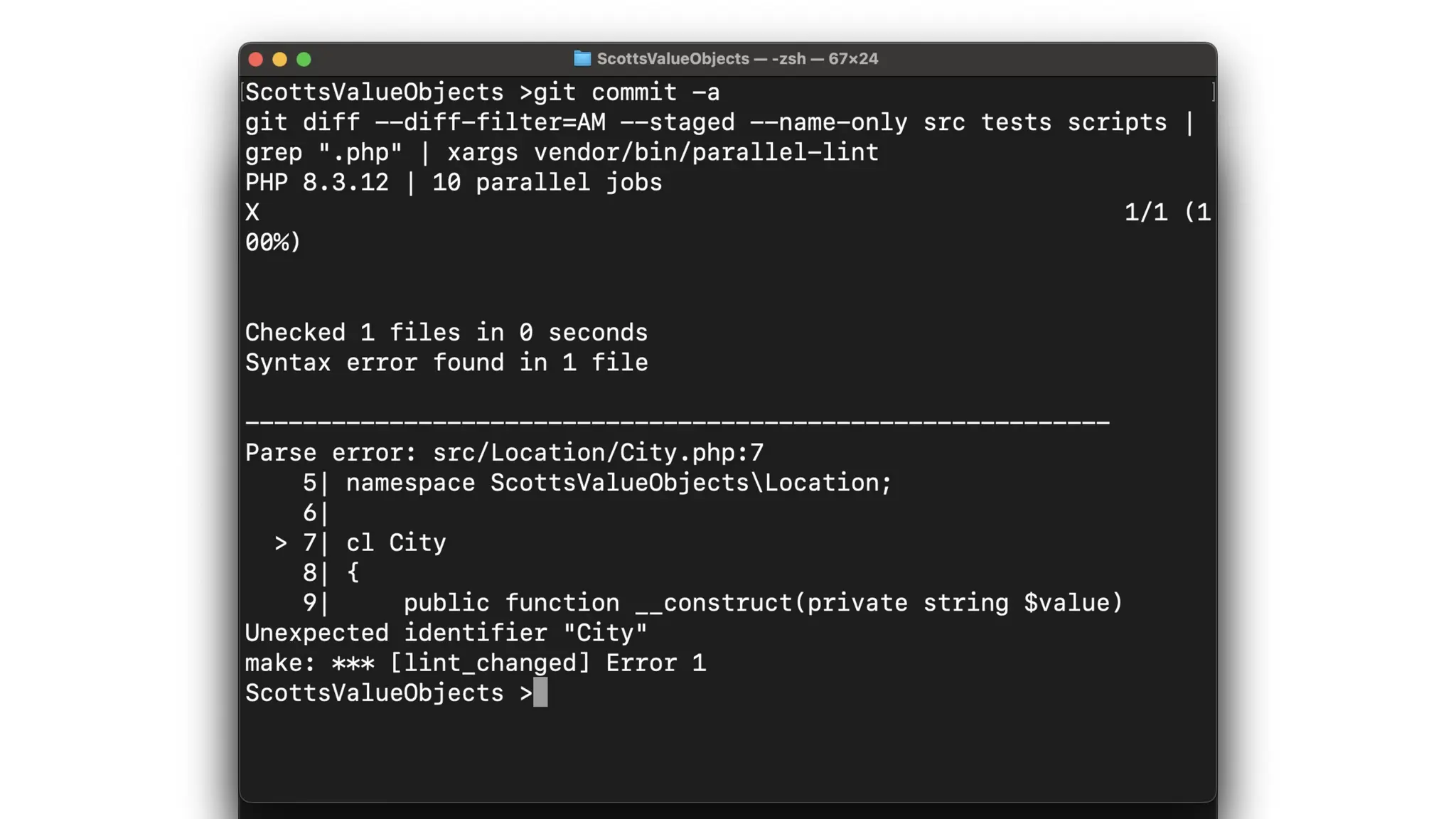The width and height of the screenshot is (1456, 819).
Task: Click the src/Location/City.php:7 file path
Action: 598,453
